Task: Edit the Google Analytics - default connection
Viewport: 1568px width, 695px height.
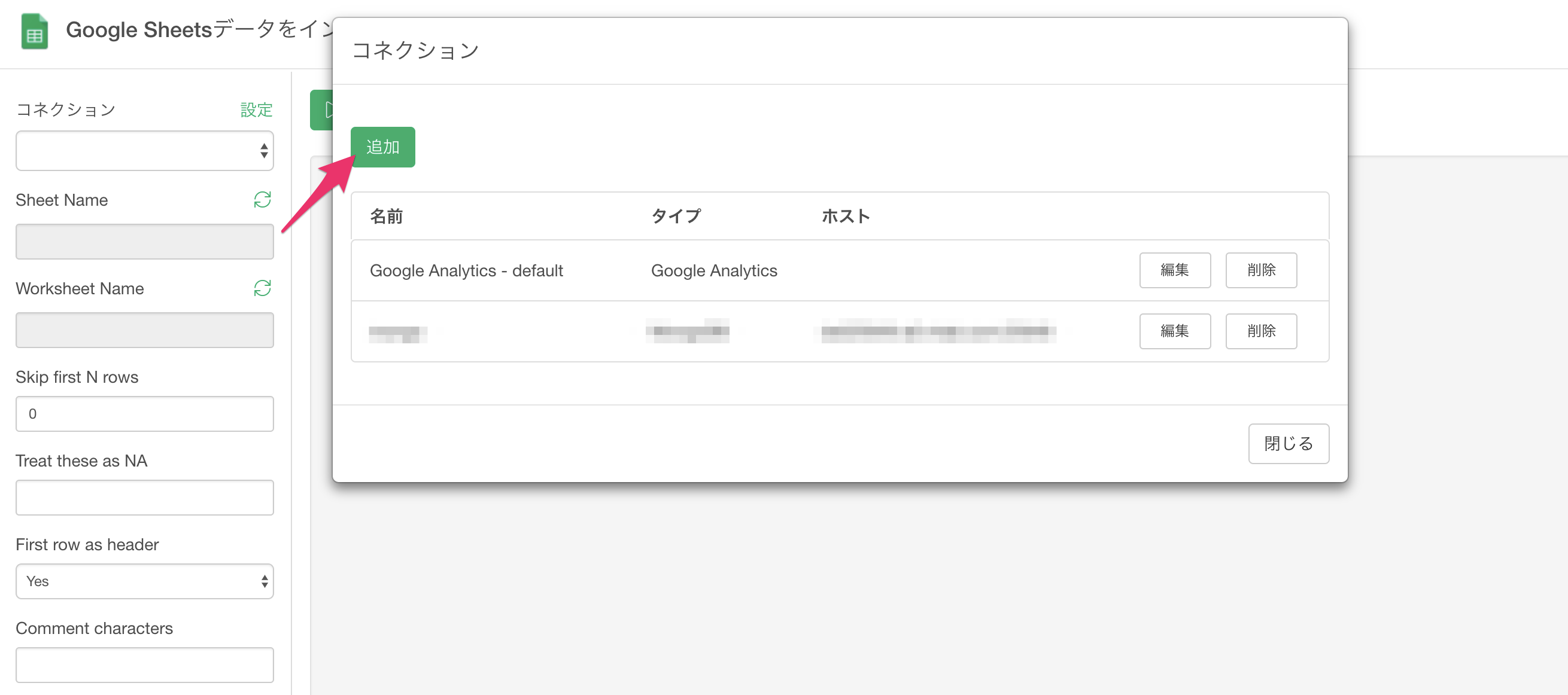Action: [1175, 270]
